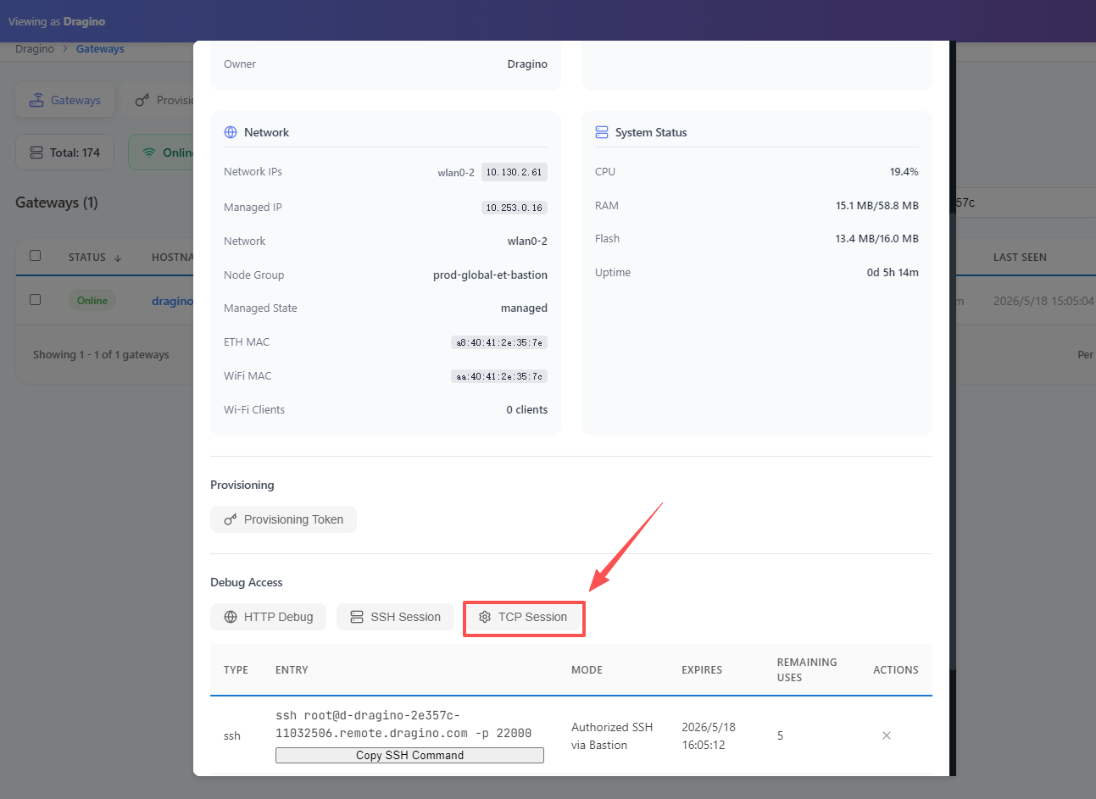Click last seen 2026/5/18 15:05:04
1096x799 pixels.
coord(1043,301)
